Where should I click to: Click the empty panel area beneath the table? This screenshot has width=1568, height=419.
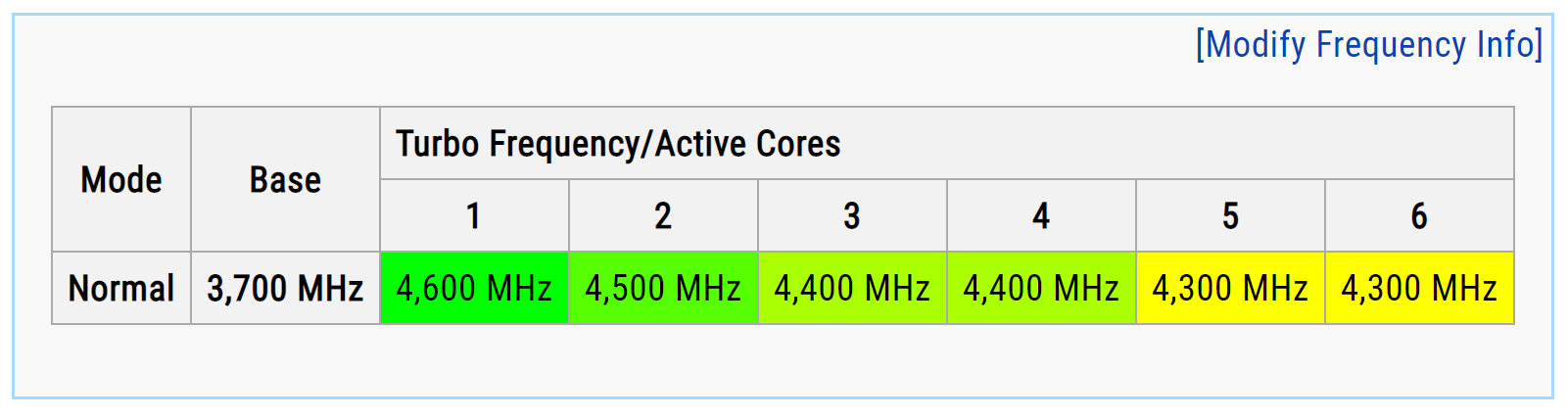click(x=784, y=360)
